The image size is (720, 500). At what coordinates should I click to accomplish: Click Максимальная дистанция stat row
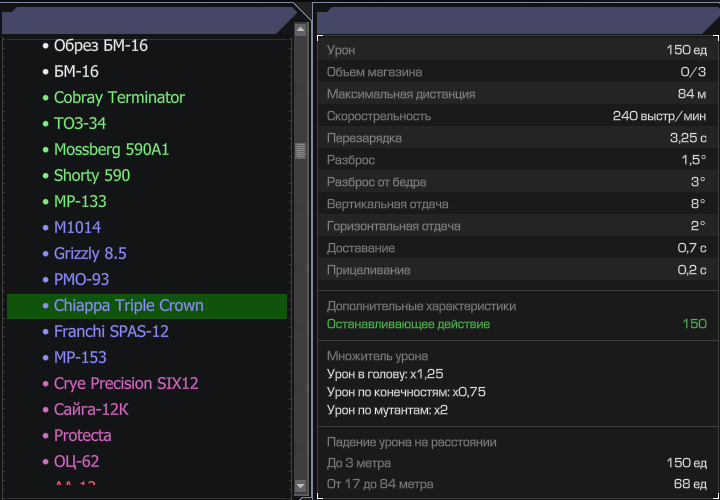point(518,94)
